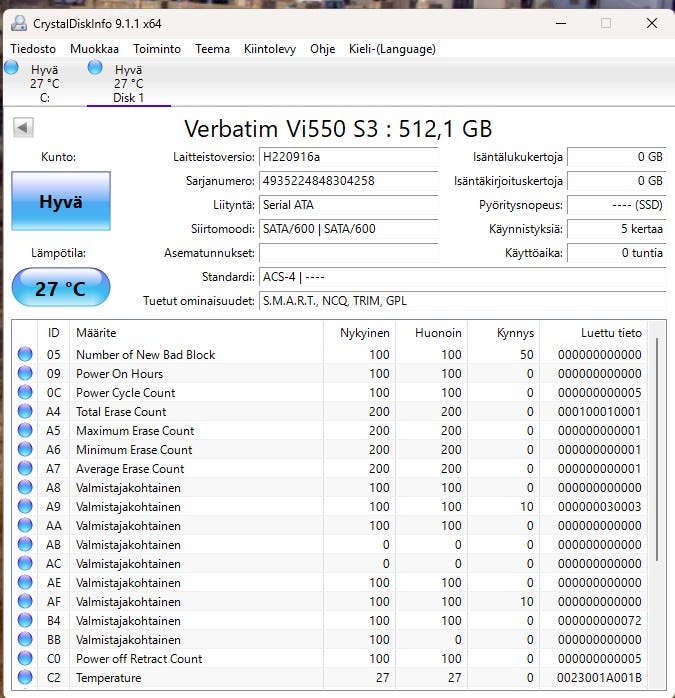Click the Tuetut ominaisuudet features field
This screenshot has height=698, width=675.
tap(462, 301)
